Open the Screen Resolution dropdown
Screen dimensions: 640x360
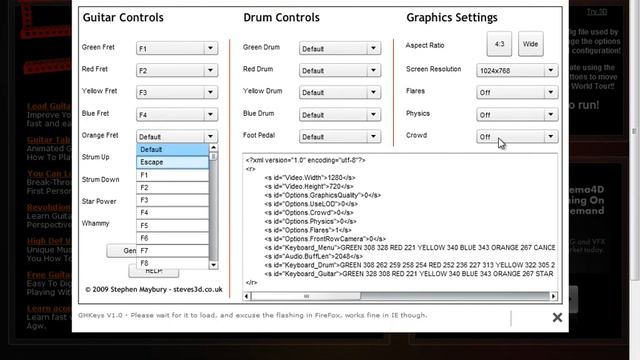tap(517, 70)
